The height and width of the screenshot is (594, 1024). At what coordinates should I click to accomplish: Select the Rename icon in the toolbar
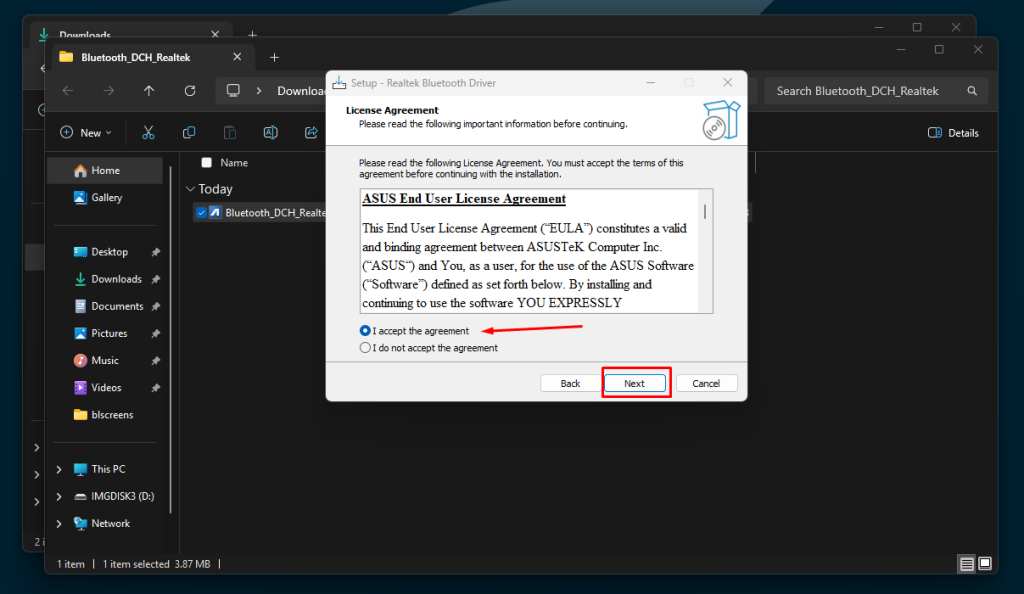270,132
